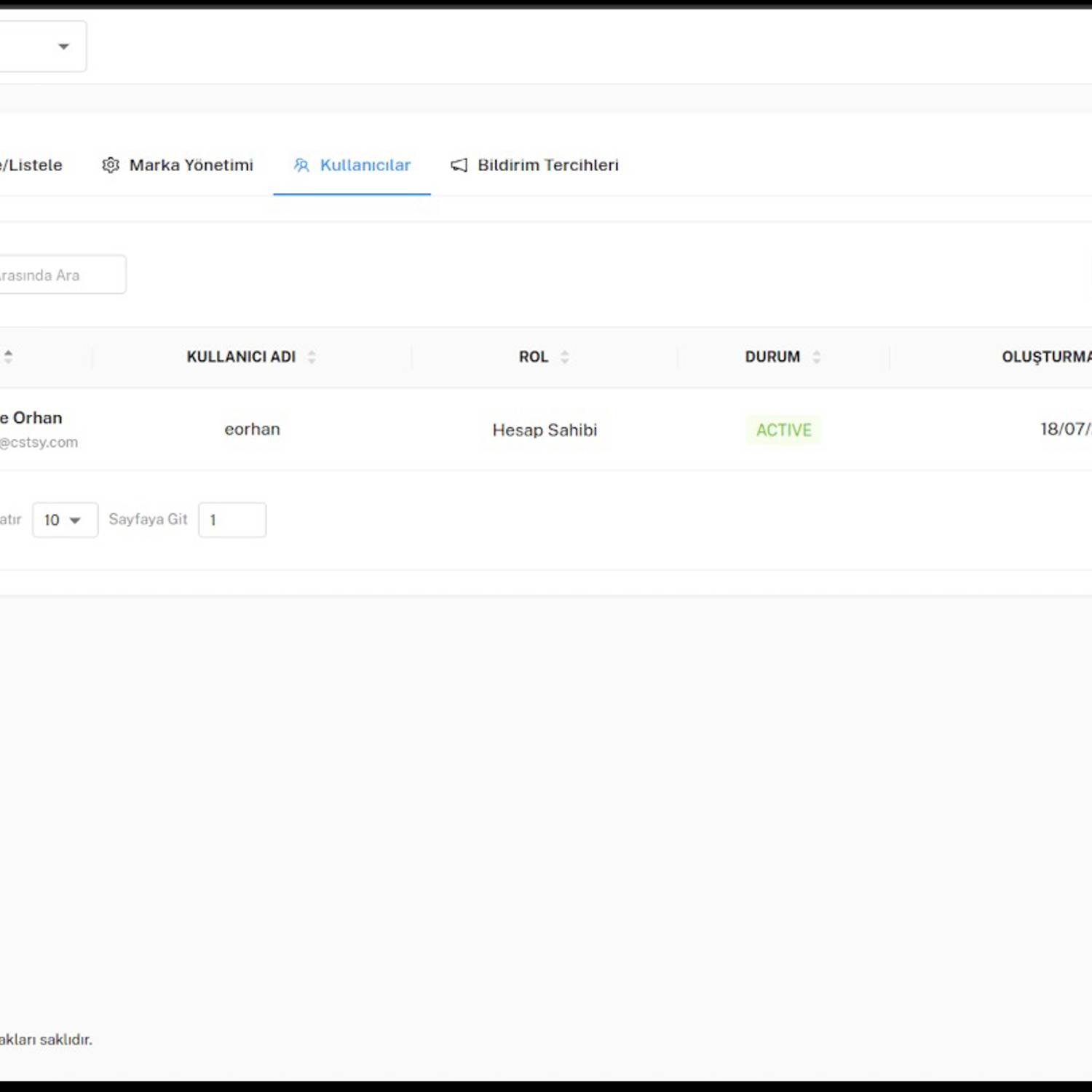Click the OLUŞTURMA column header
Image resolution: width=1092 pixels, height=1092 pixels.
[1045, 357]
